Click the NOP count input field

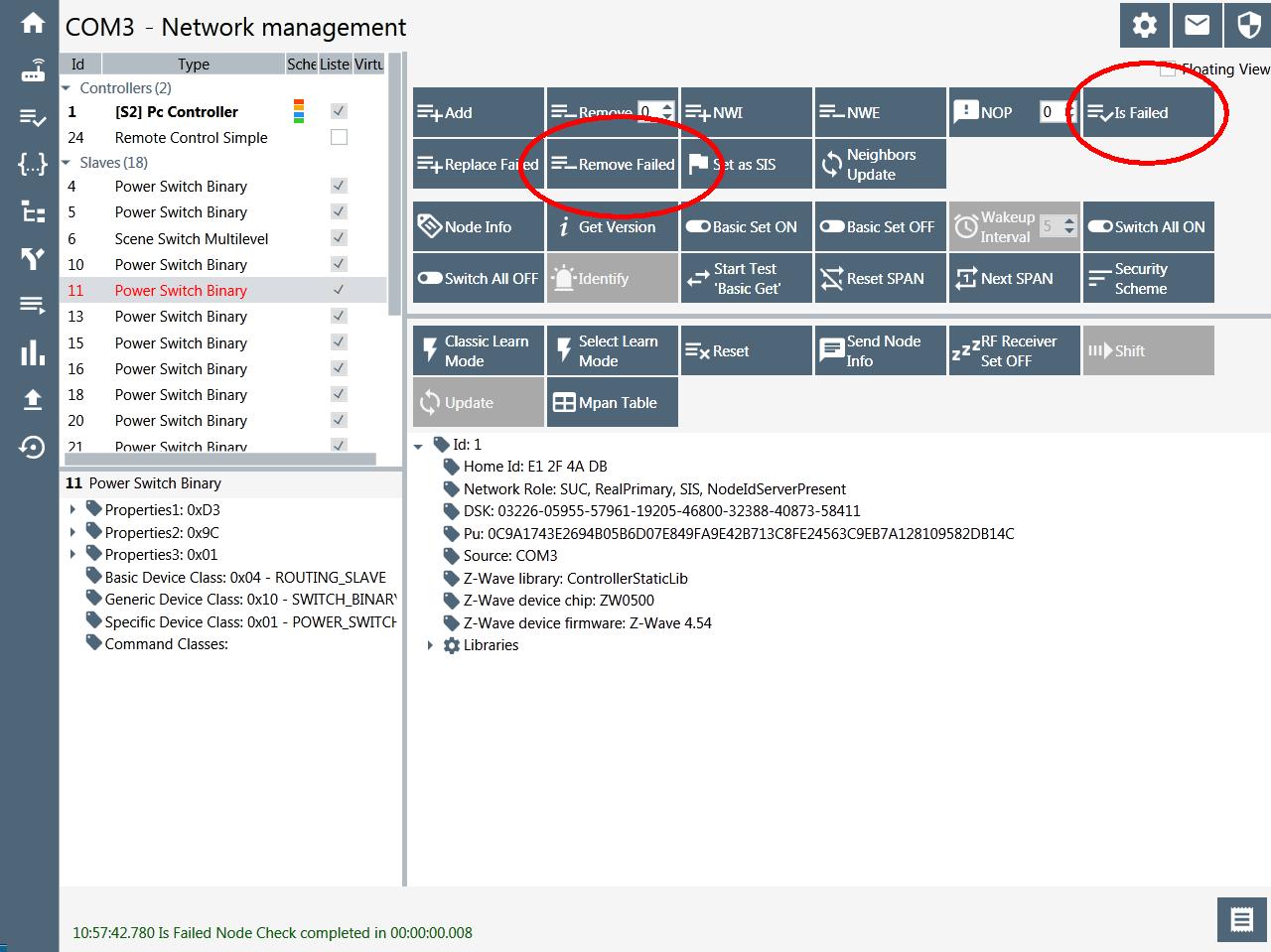click(x=1052, y=112)
